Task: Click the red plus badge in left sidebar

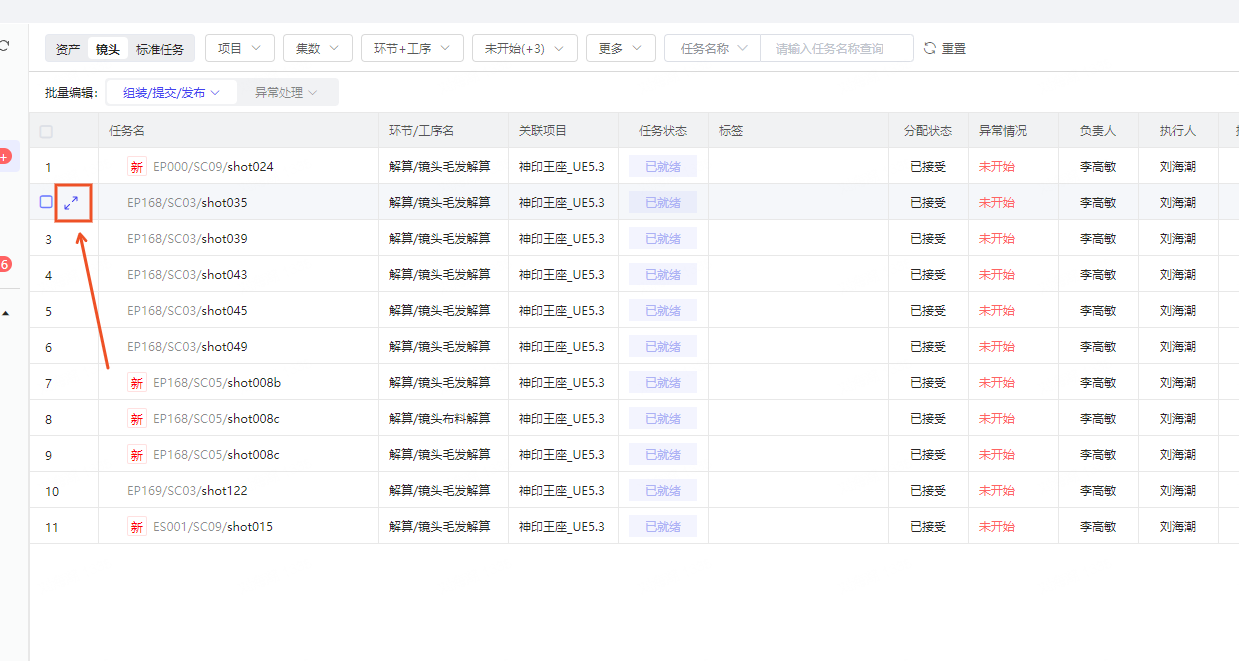Action: 4,156
